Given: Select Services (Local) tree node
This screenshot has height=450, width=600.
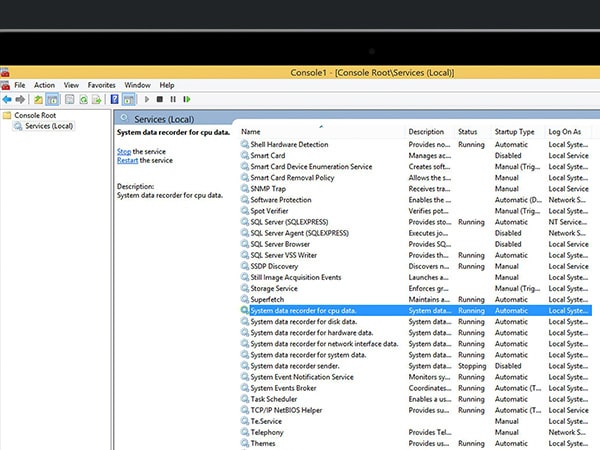Looking at the screenshot, I should point(49,126).
